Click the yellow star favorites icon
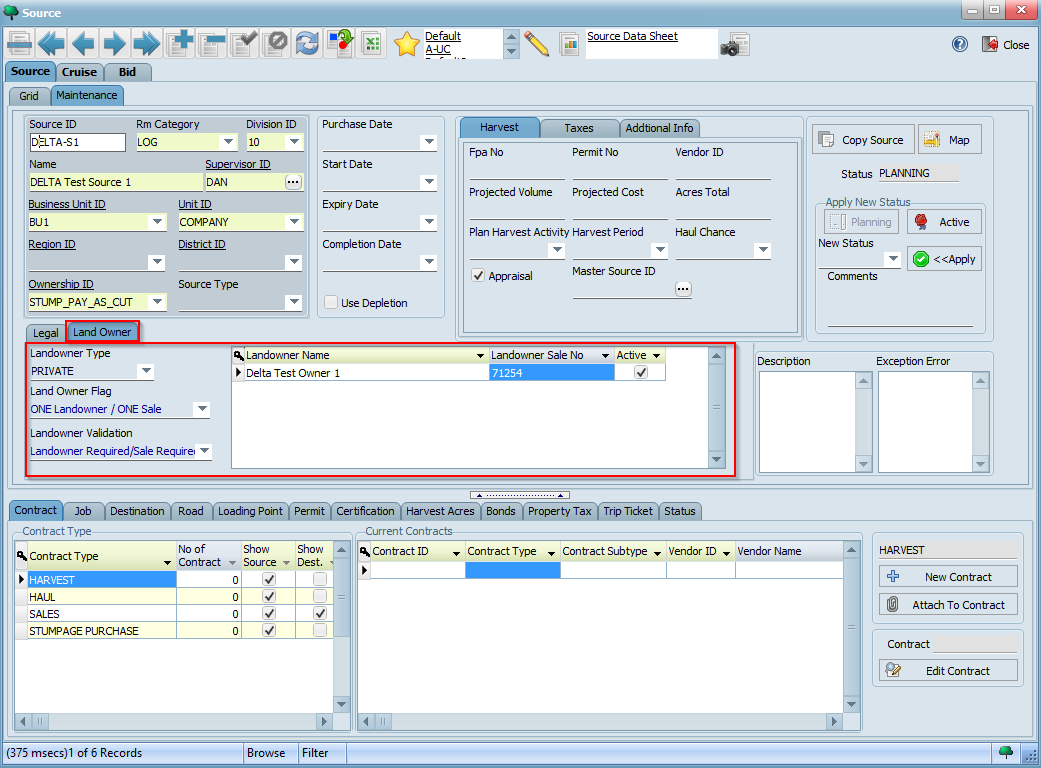 pyautogui.click(x=406, y=44)
